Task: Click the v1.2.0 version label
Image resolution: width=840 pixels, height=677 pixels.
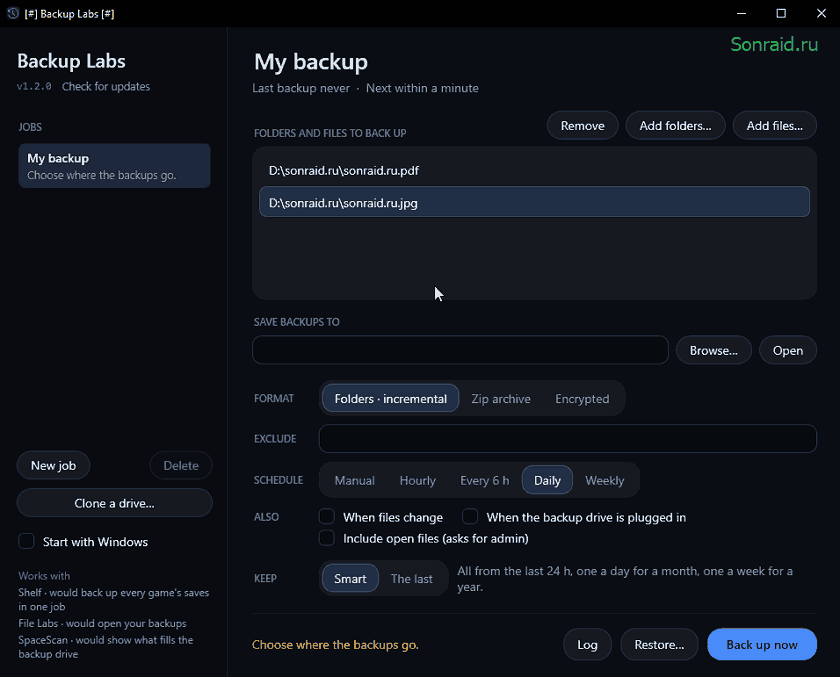Action: click(34, 86)
